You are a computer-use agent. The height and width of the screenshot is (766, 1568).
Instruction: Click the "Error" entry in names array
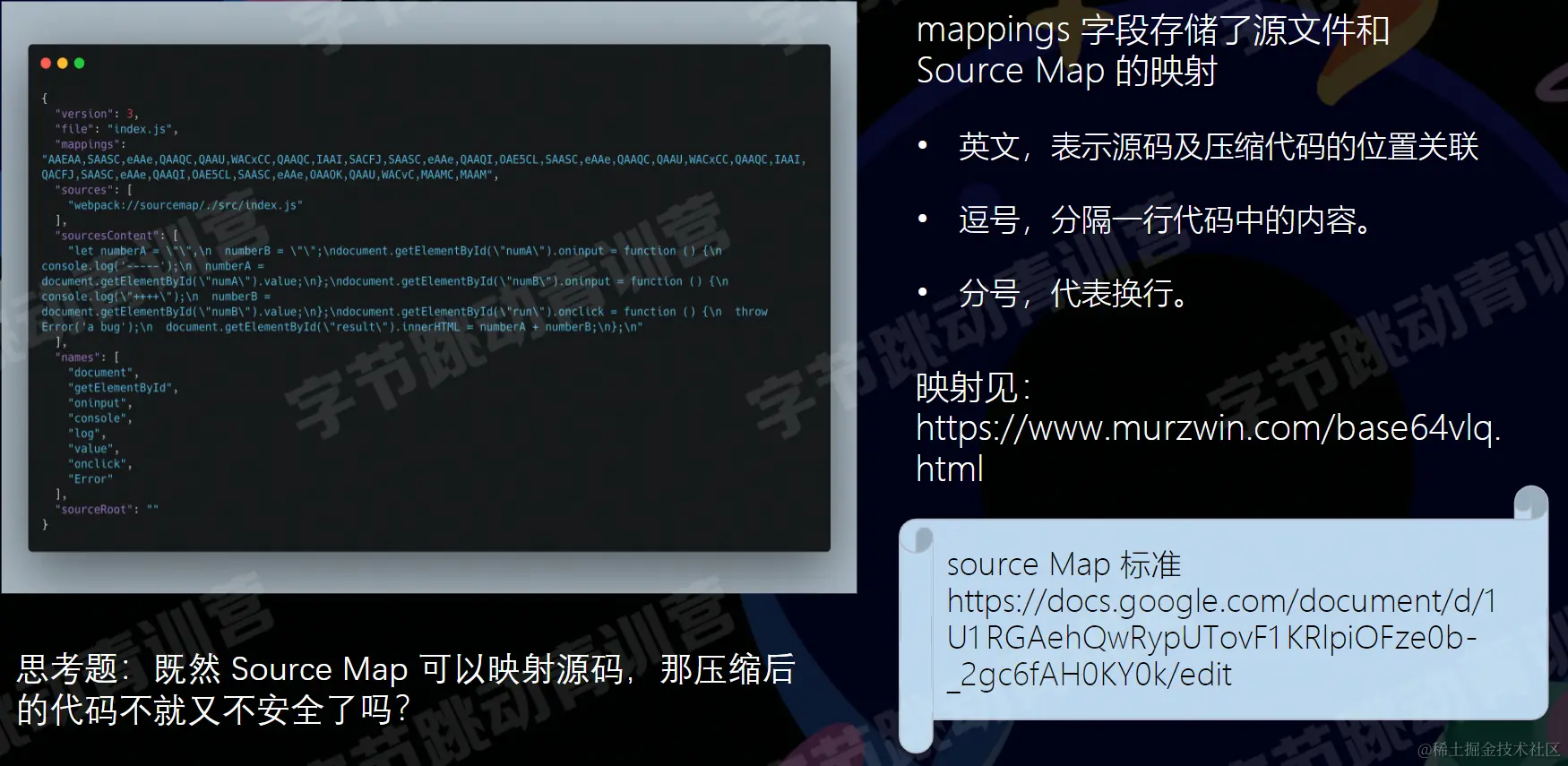(x=90, y=479)
